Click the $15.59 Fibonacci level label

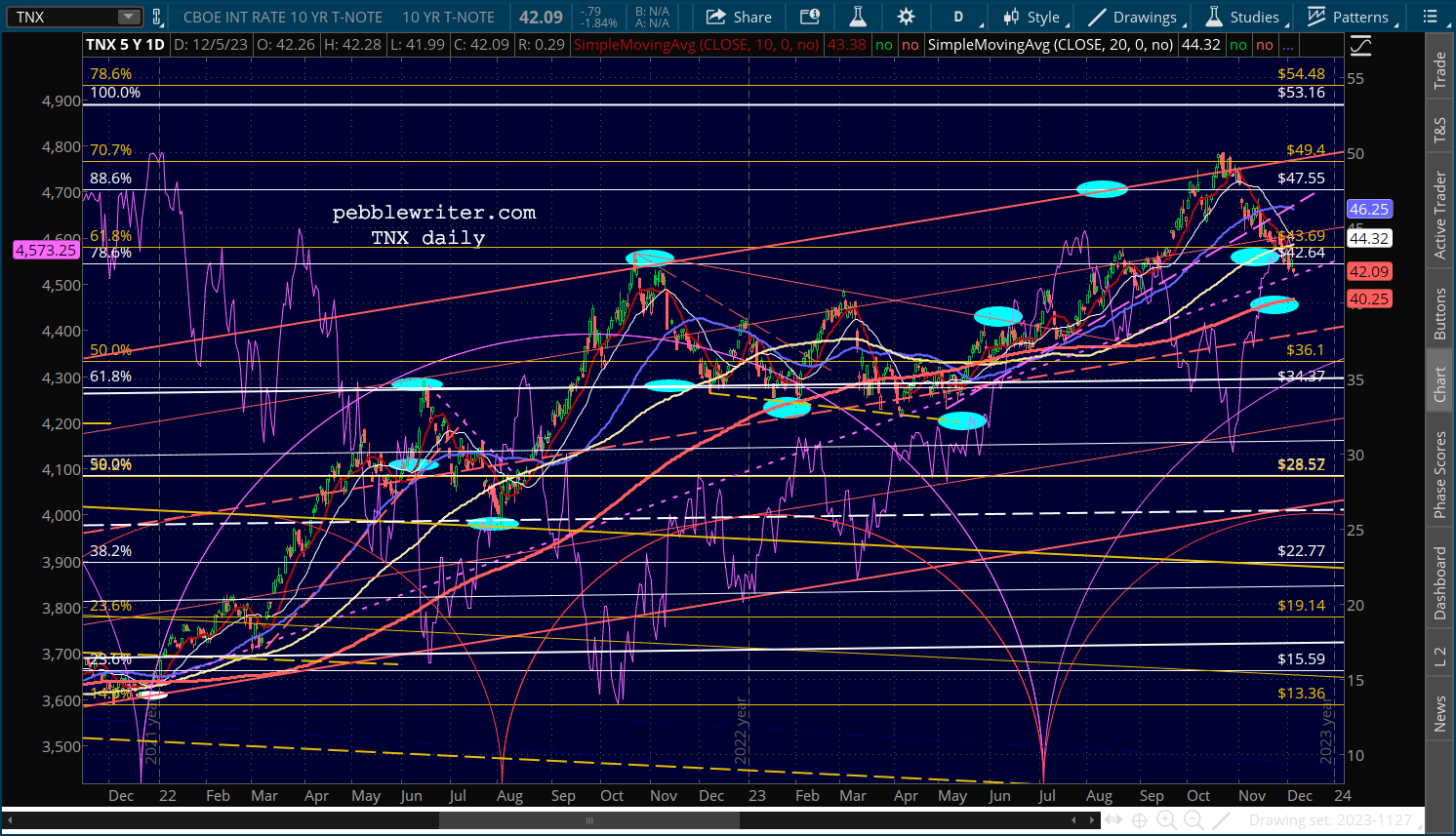1301,658
